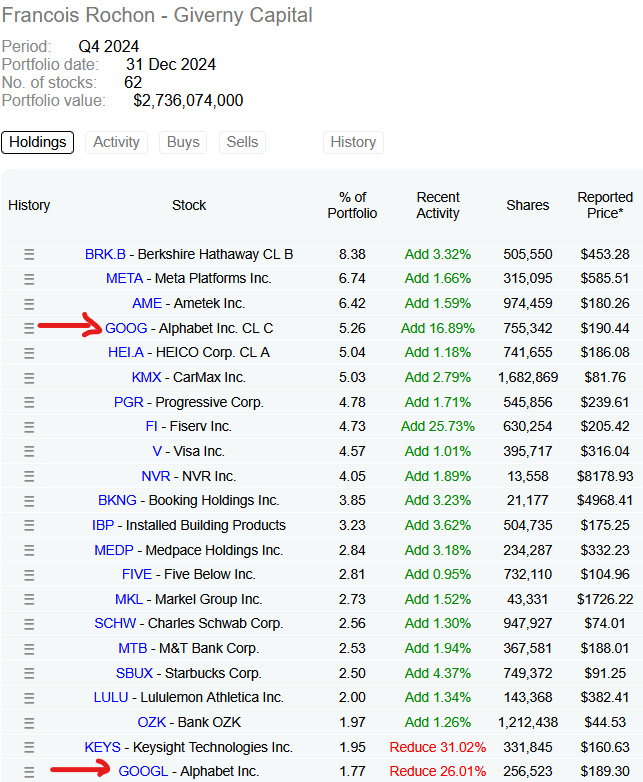
Task: Open history icon for Visa row
Action: point(29,451)
